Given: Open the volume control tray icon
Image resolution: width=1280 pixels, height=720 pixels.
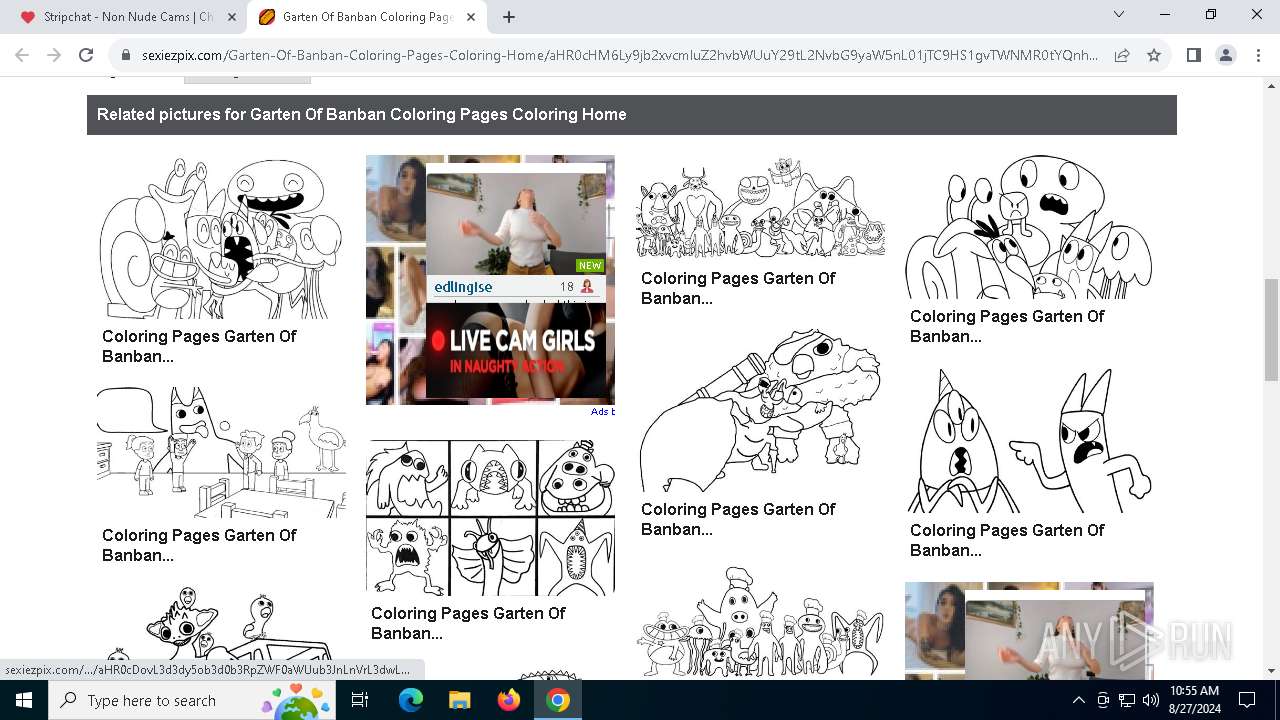Looking at the screenshot, I should click(x=1151, y=700).
